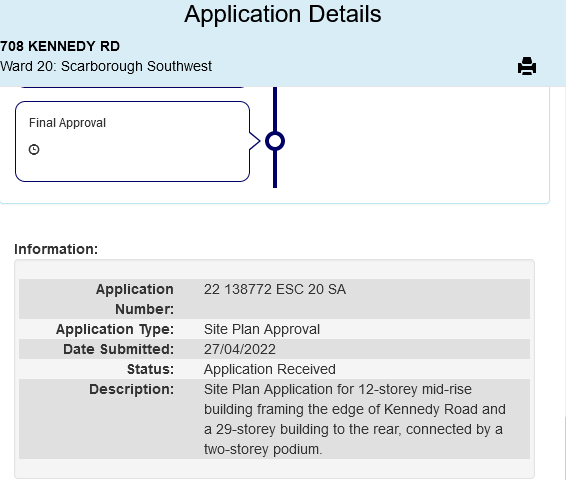Click the Application Received status value
This screenshot has width=566, height=480.
coord(270,369)
